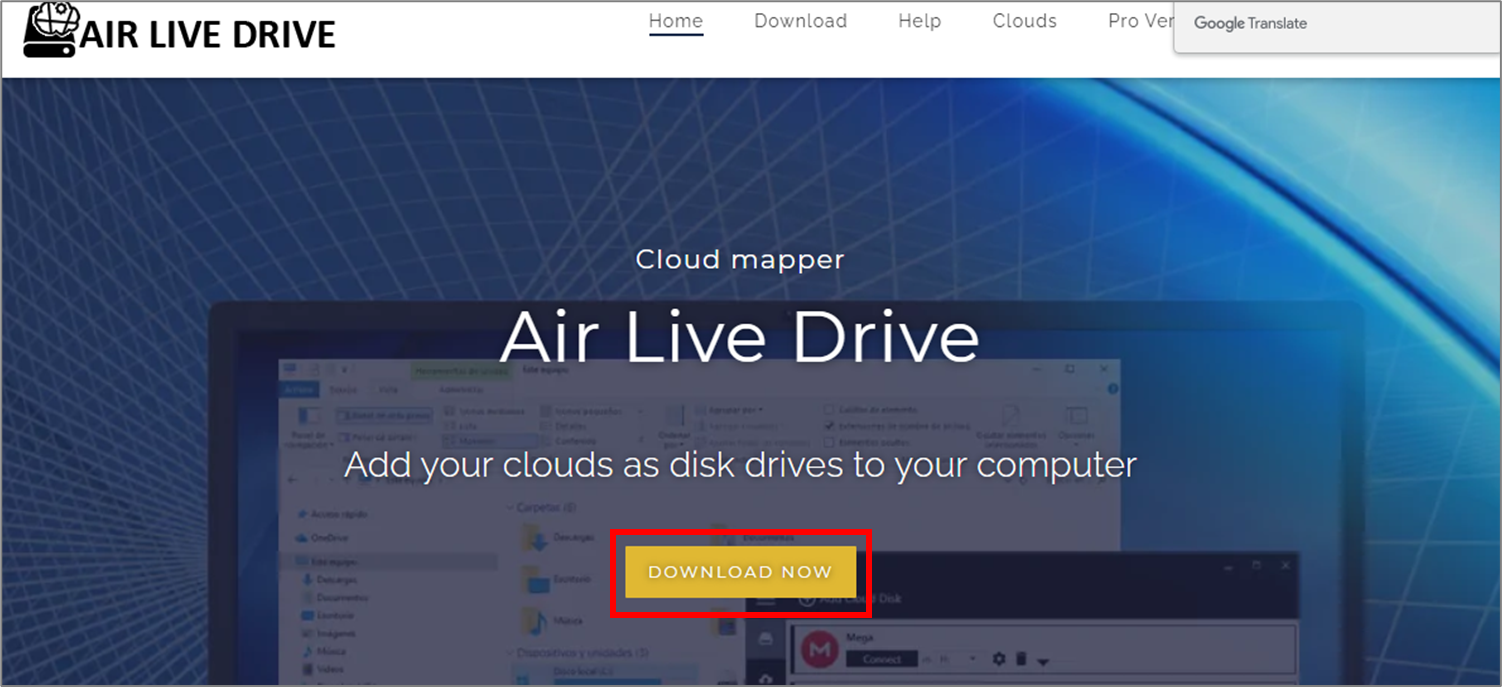Open the Pro Version menu item
This screenshot has width=1502, height=687.
pyautogui.click(x=1140, y=21)
